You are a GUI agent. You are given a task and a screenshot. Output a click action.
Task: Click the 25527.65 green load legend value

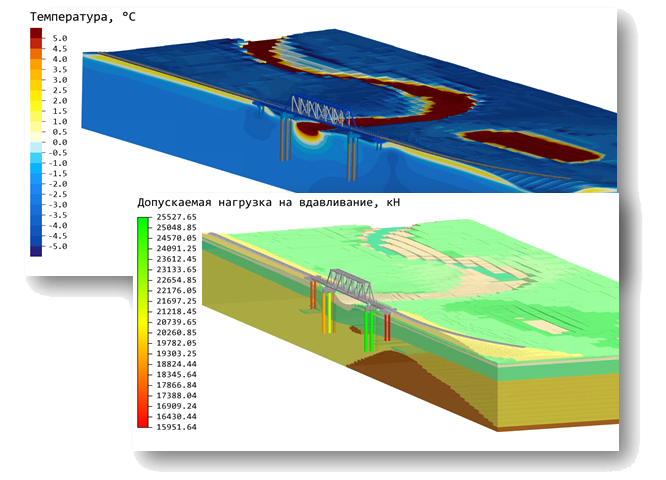(x=176, y=217)
